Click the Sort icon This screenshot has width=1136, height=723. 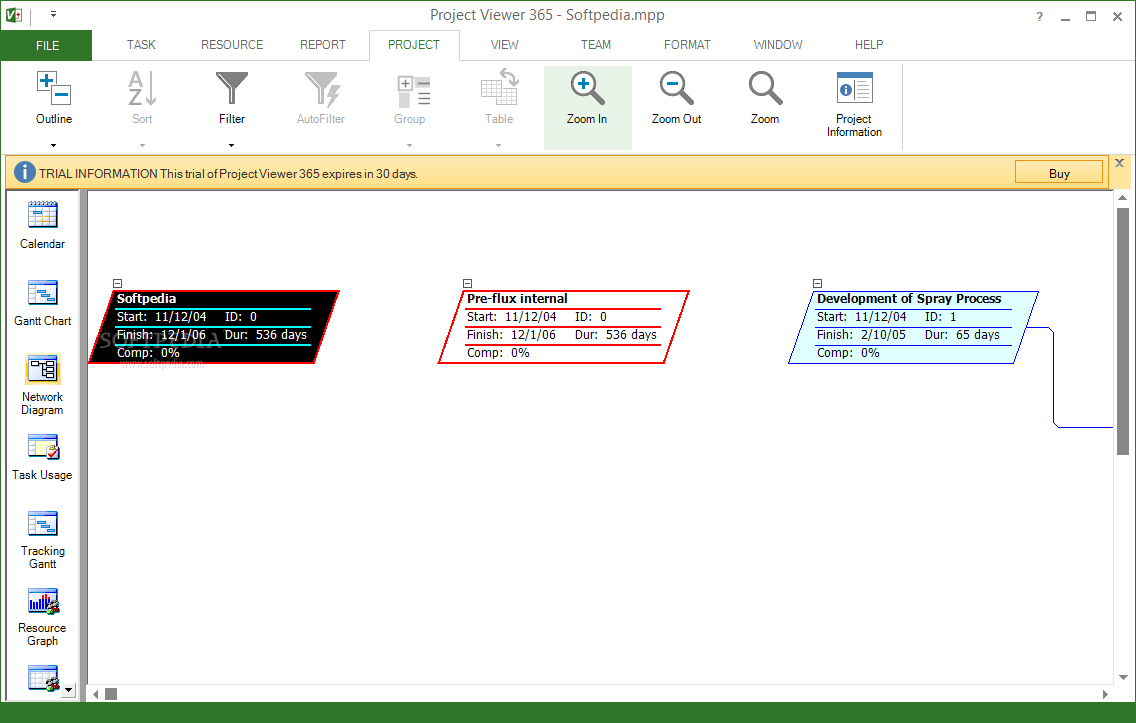[x=142, y=88]
